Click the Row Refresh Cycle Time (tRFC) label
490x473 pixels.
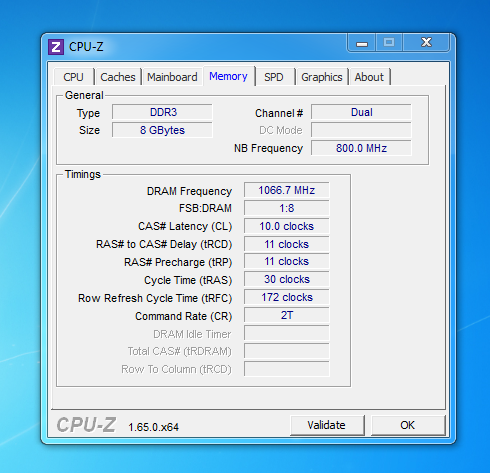pos(155,298)
